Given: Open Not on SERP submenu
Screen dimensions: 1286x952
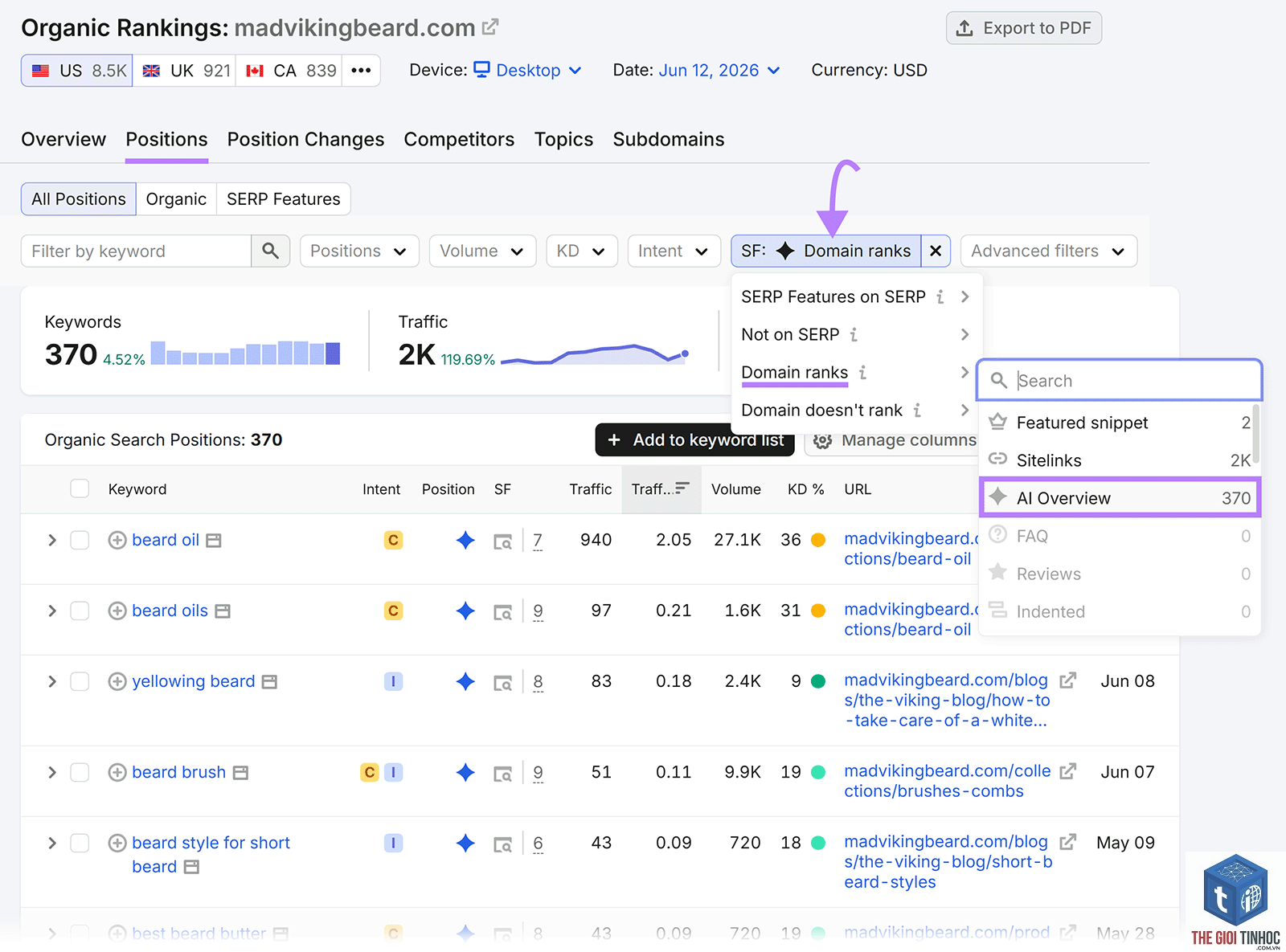Looking at the screenshot, I should coord(856,334).
